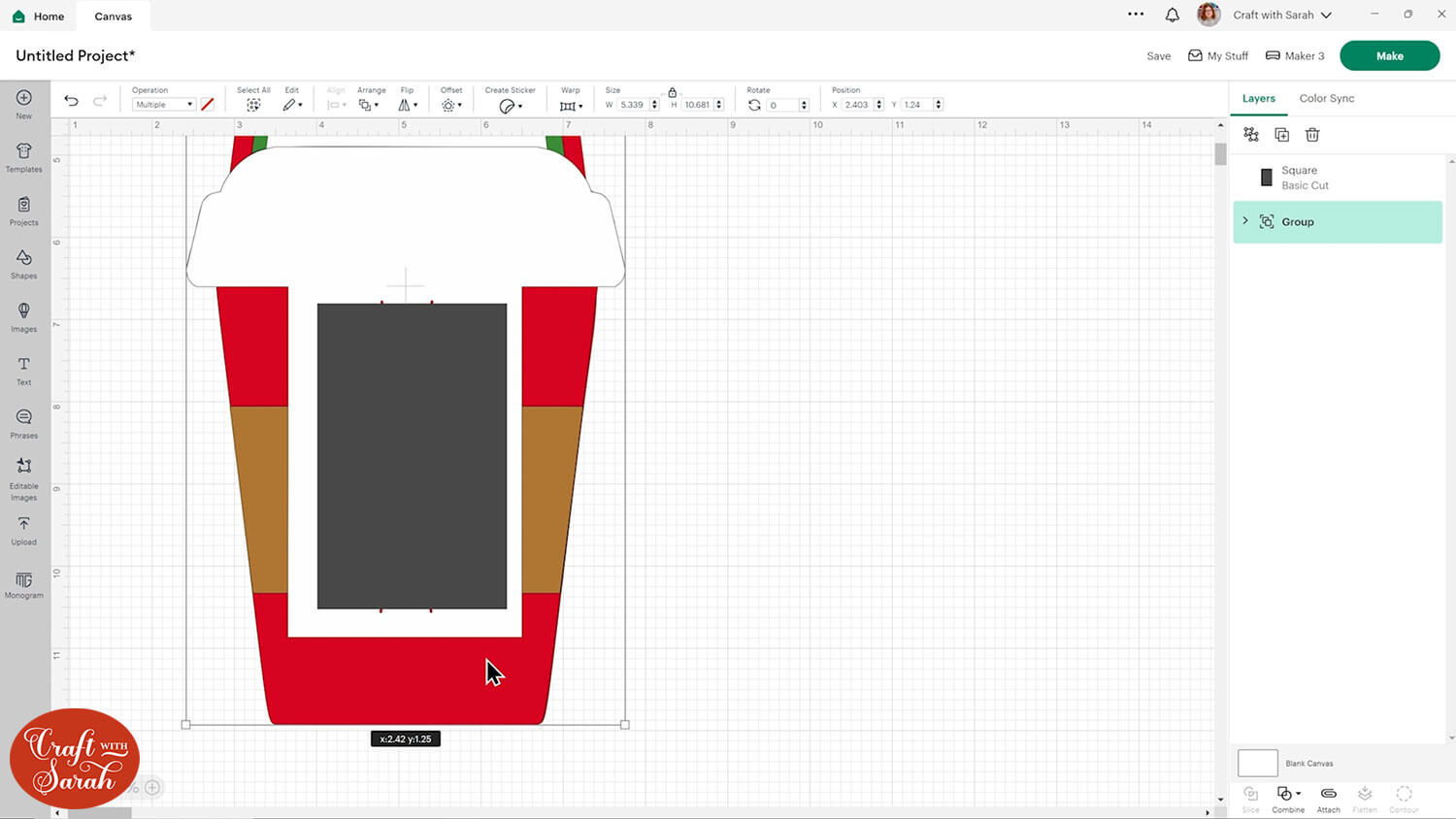This screenshot has height=819, width=1456.
Task: Click Save in the top bar
Action: point(1158,56)
